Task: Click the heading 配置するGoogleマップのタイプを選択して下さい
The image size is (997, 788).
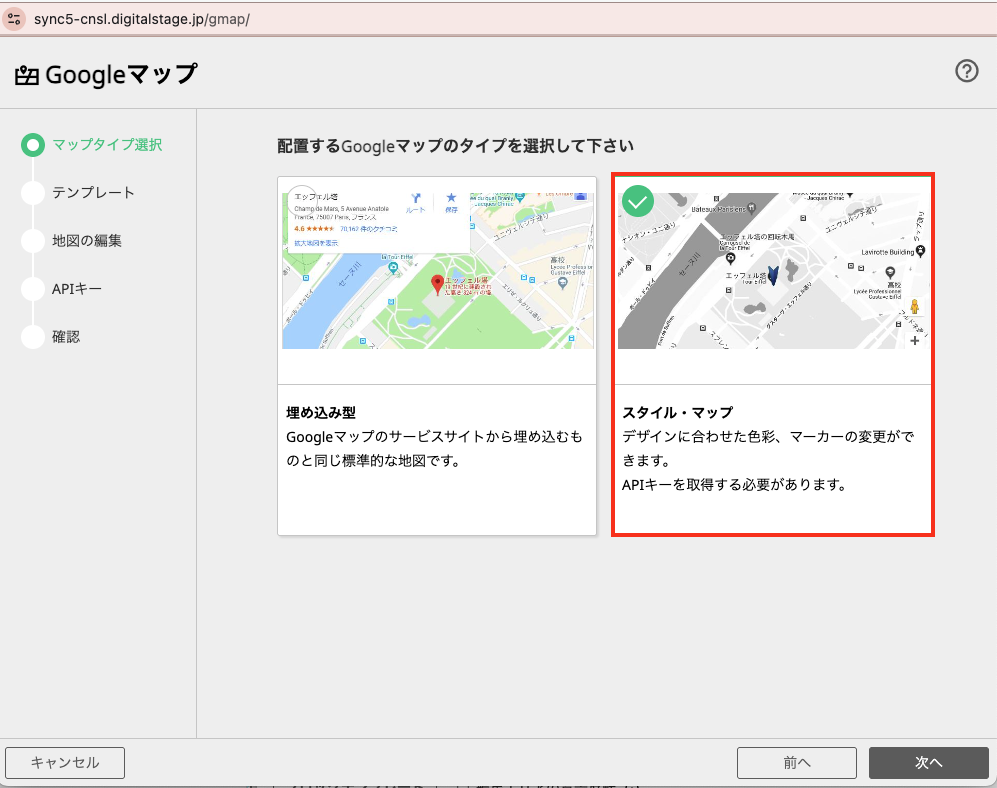Action: tap(455, 146)
